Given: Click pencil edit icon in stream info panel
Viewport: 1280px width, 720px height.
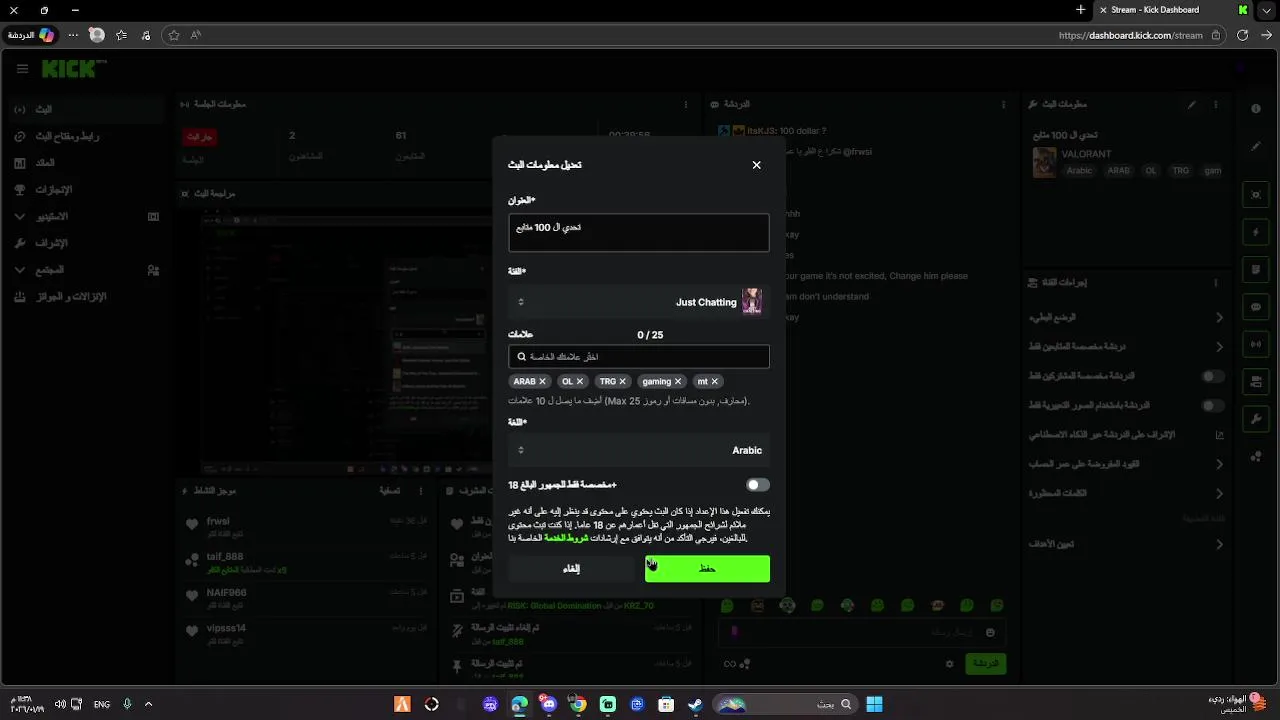Looking at the screenshot, I should (1192, 104).
